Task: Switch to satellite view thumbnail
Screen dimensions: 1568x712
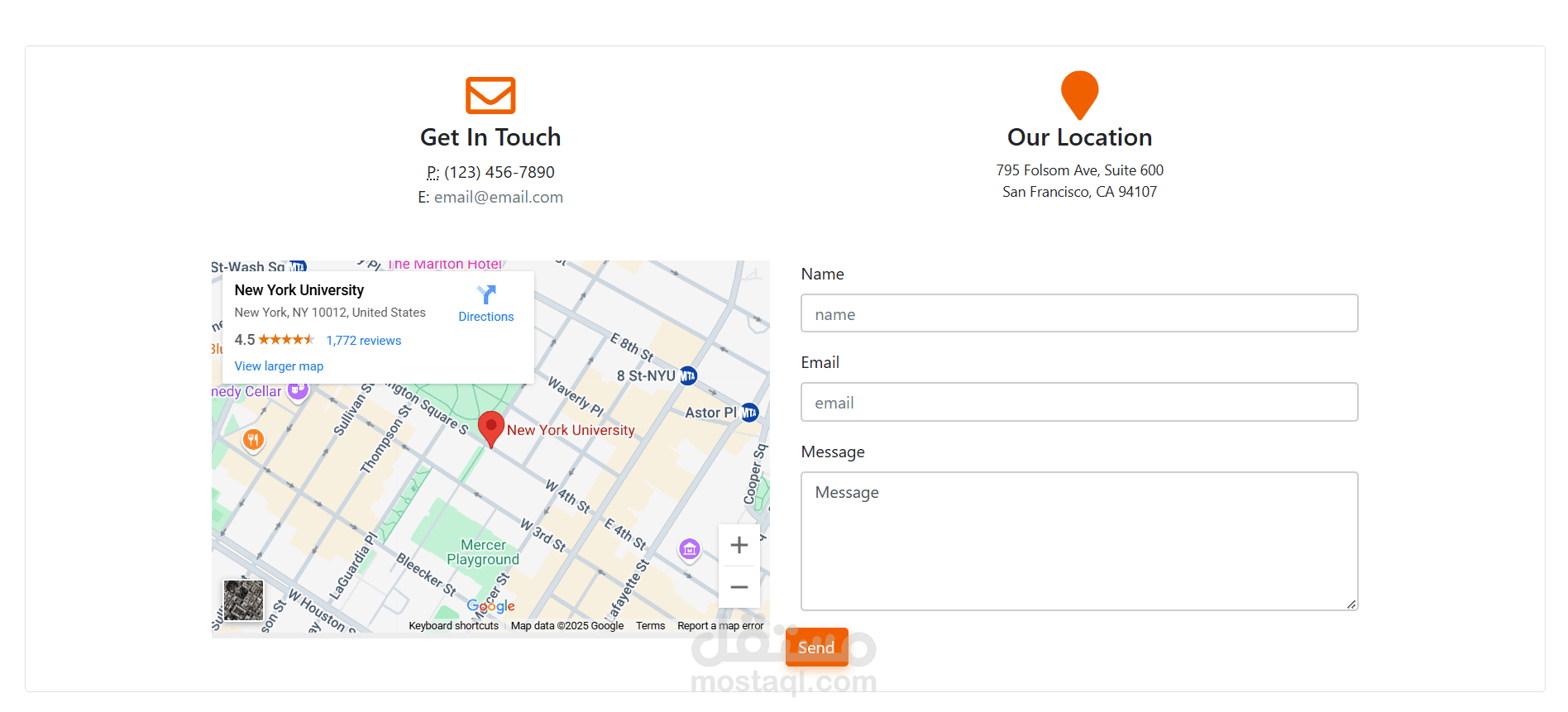Action: [244, 600]
